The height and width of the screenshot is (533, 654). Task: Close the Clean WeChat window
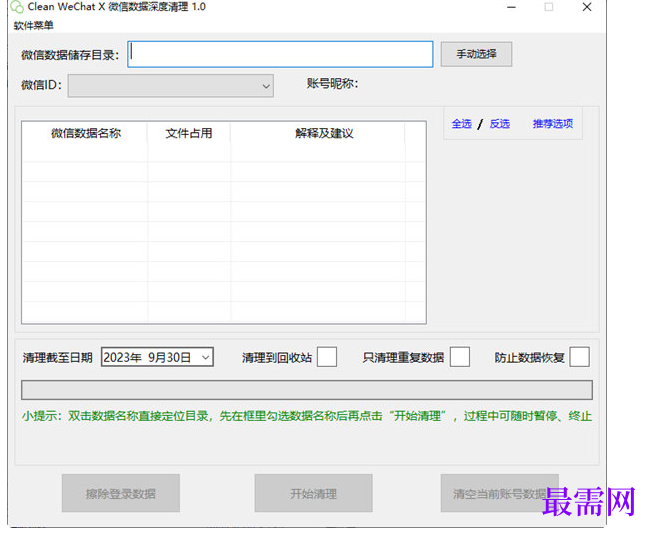586,7
